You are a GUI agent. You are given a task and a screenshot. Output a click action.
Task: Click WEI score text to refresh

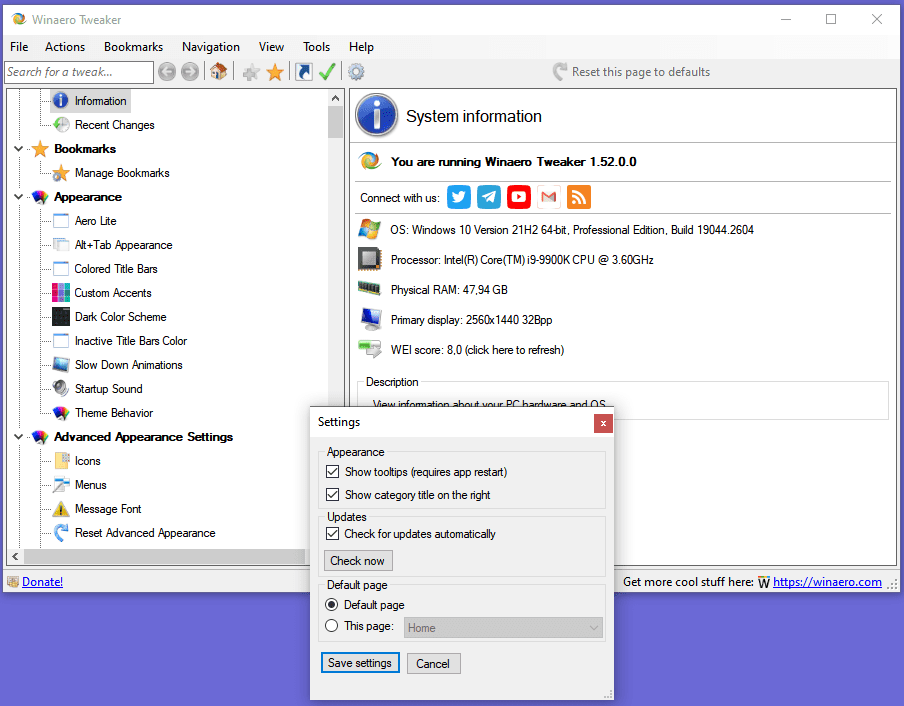pos(477,350)
